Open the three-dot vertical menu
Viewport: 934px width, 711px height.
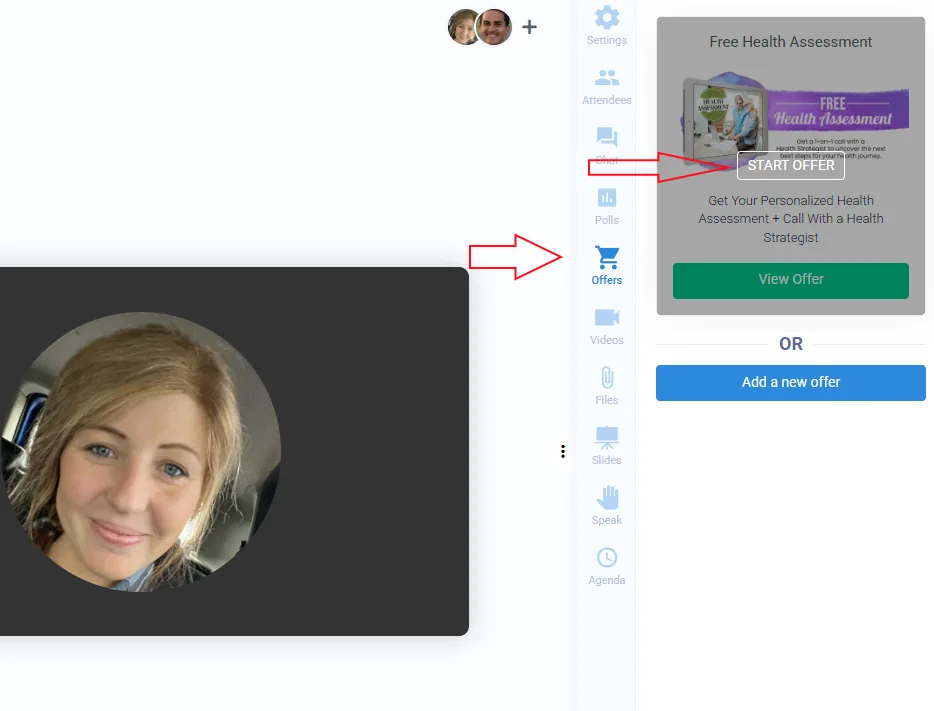[563, 452]
